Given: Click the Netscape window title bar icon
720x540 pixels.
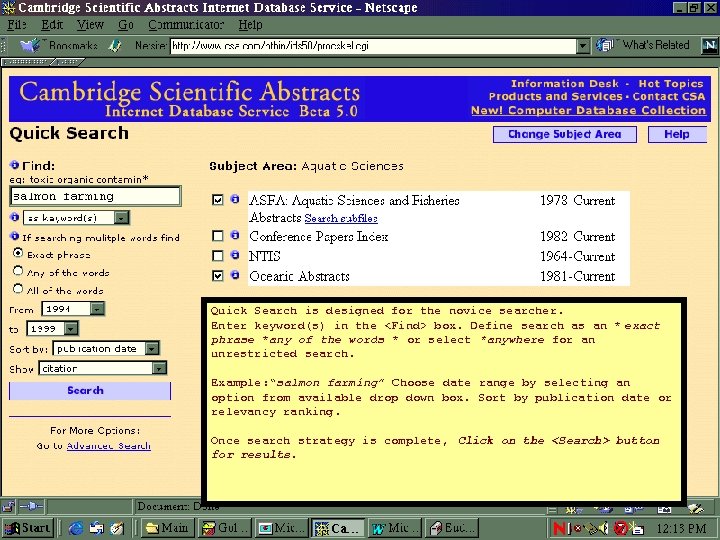Looking at the screenshot, I should tap(9, 7).
